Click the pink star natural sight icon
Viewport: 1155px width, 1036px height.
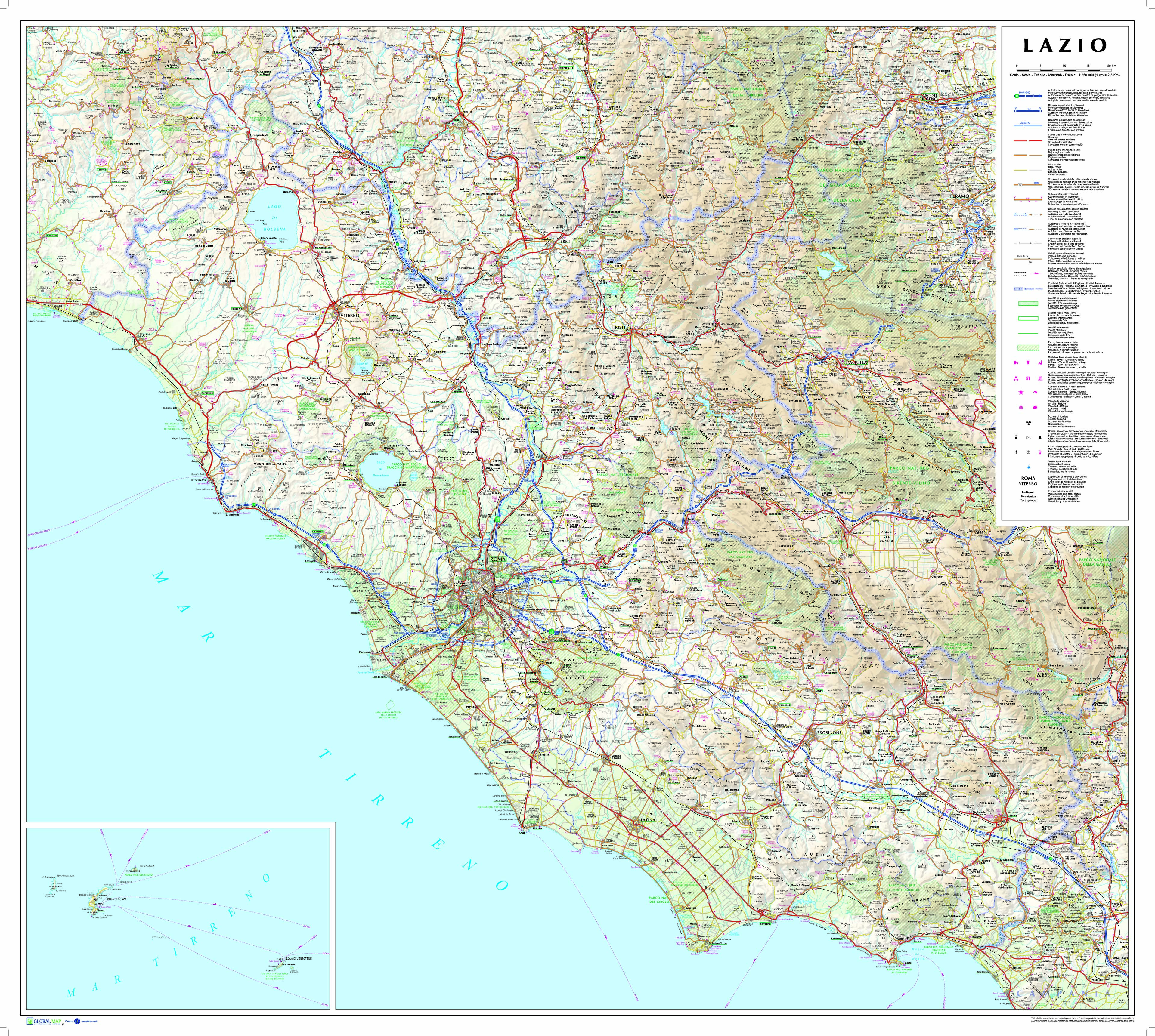(x=1021, y=392)
